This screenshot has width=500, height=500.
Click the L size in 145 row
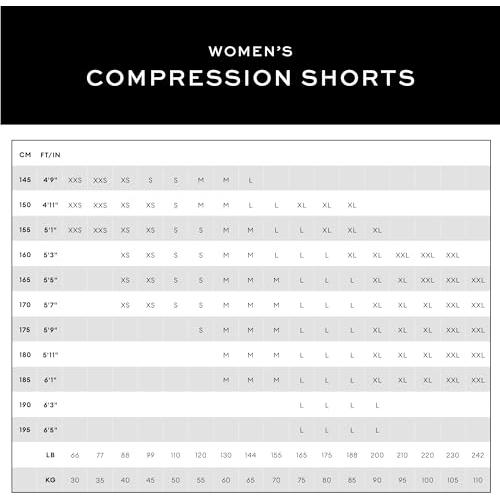[x=250, y=180]
